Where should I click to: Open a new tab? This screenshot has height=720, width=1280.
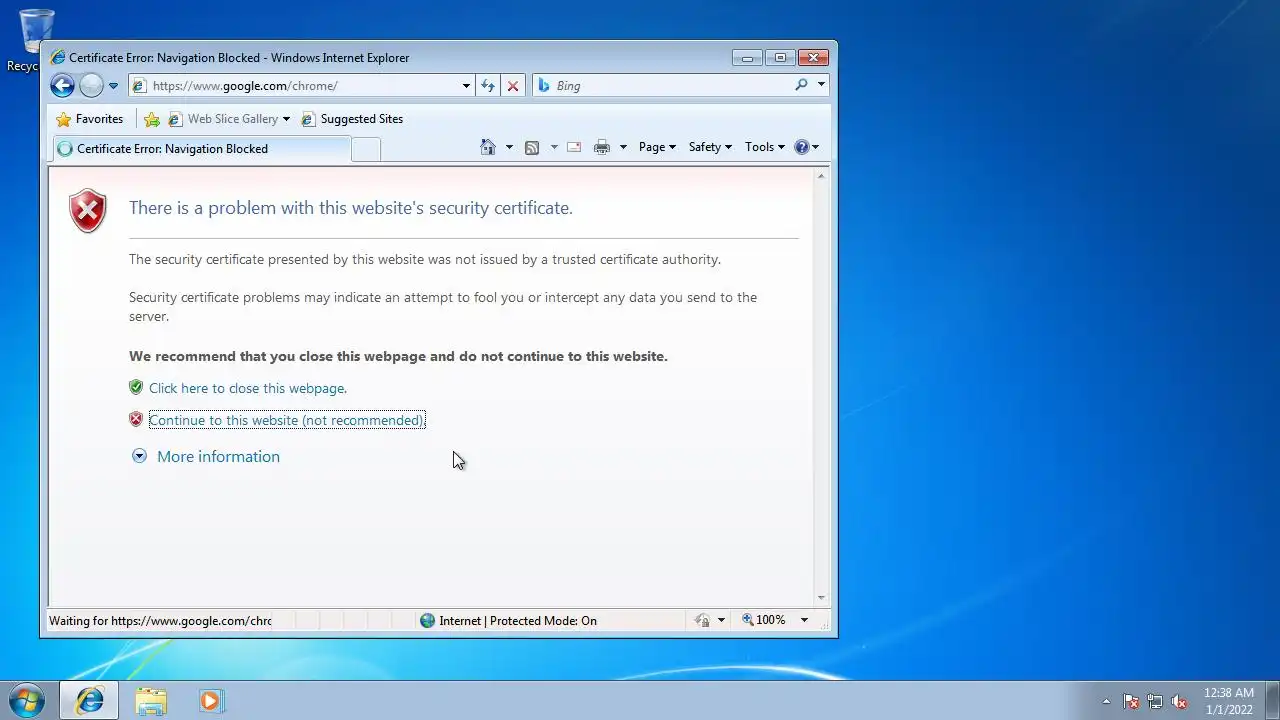[x=366, y=150]
